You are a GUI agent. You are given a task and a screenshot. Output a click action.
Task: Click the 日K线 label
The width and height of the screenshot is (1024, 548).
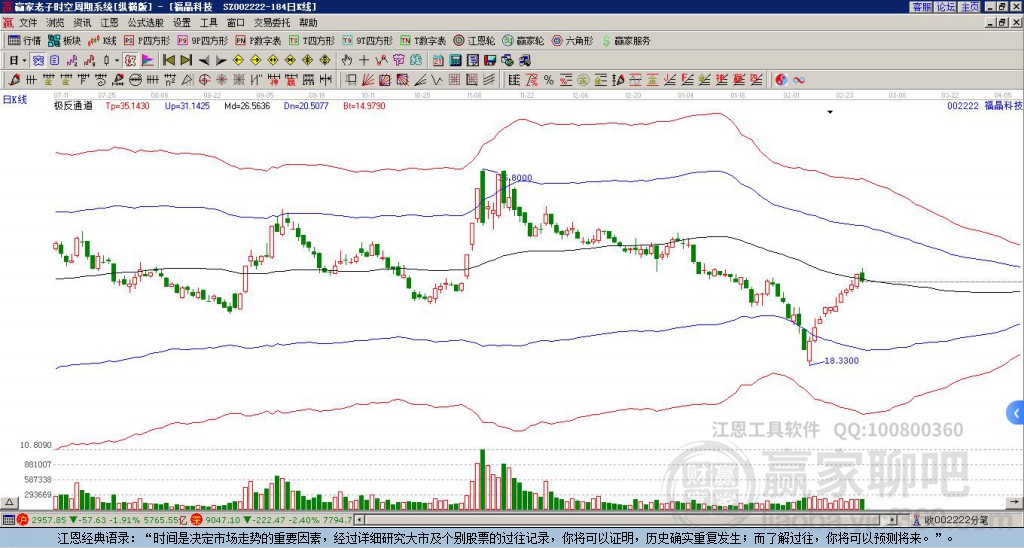click(15, 100)
